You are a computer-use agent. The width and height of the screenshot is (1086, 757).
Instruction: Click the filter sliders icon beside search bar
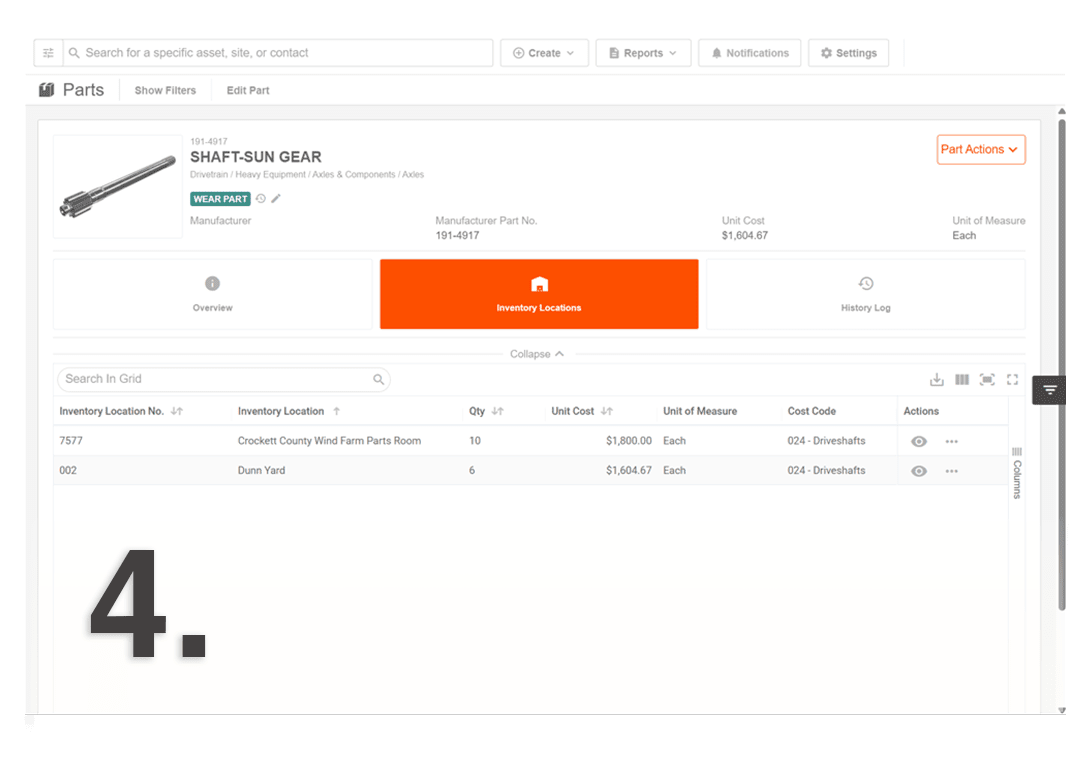pos(48,53)
